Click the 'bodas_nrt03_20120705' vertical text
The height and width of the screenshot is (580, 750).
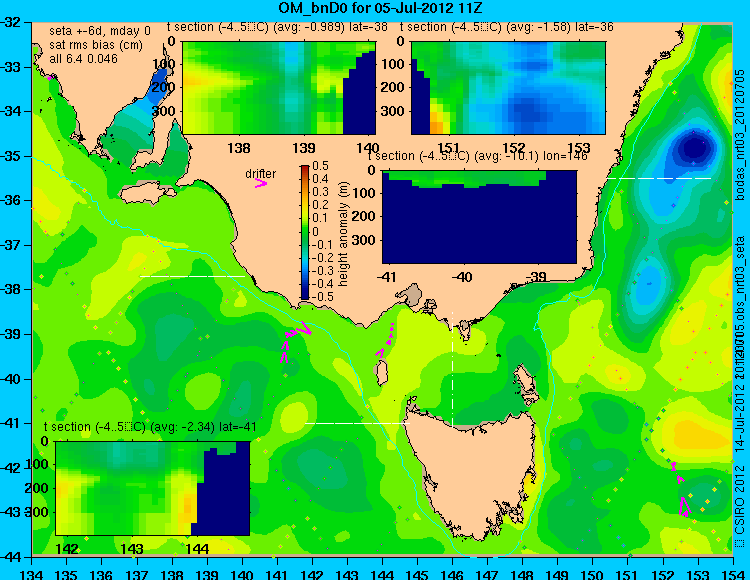coord(740,134)
